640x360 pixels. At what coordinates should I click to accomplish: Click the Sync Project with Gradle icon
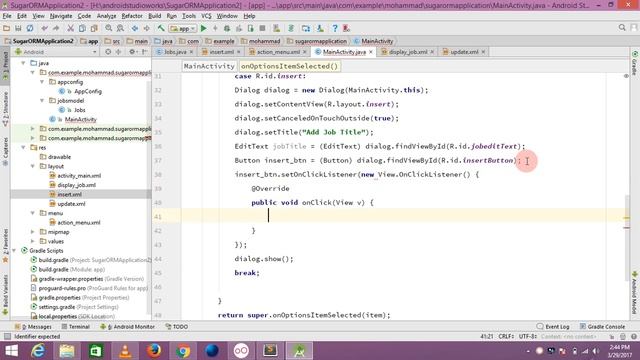point(291,28)
